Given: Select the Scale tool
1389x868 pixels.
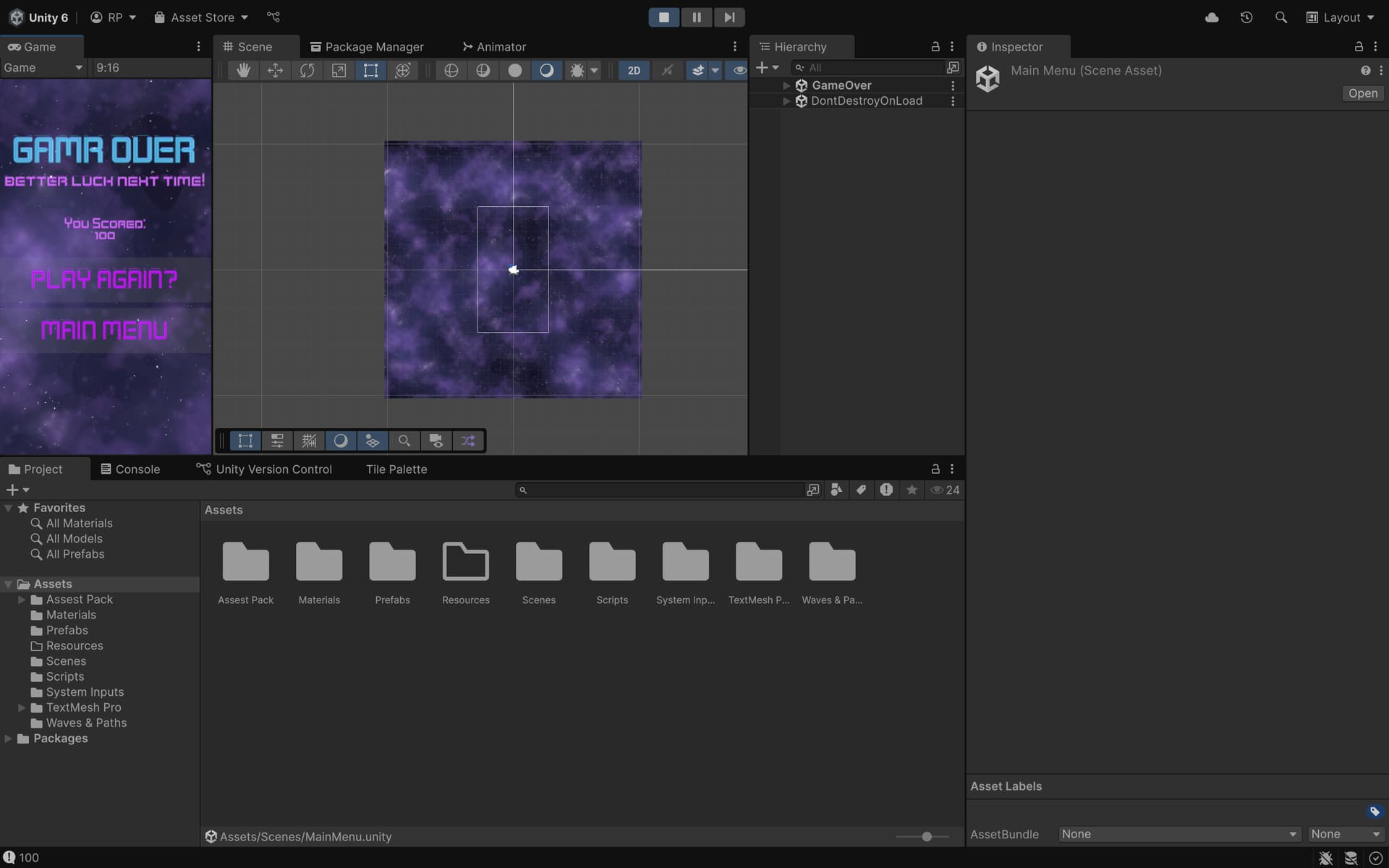Looking at the screenshot, I should tap(339, 70).
